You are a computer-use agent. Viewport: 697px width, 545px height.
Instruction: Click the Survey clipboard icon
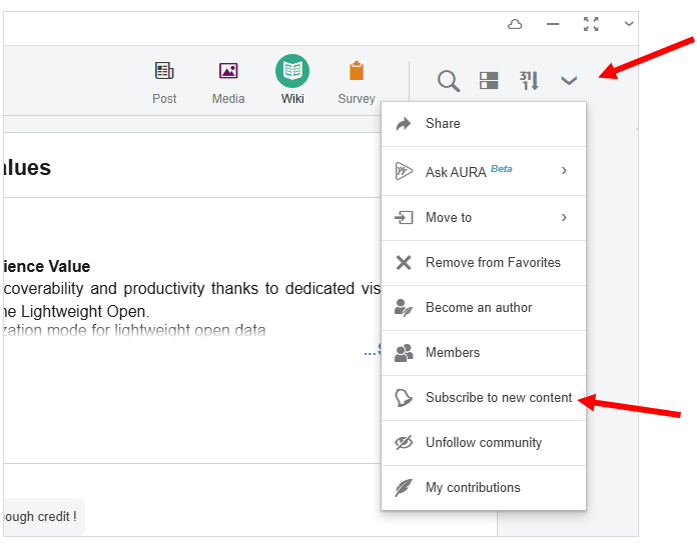(x=356, y=72)
